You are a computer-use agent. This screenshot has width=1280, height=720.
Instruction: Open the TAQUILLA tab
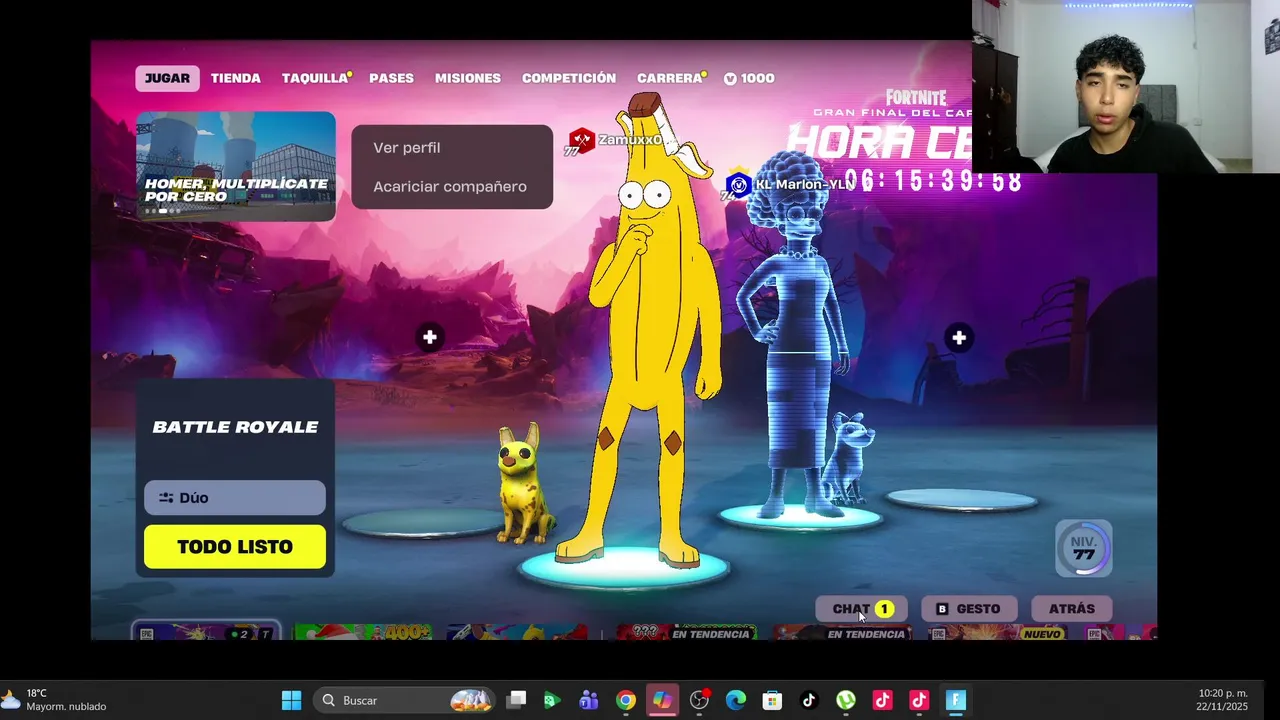tap(316, 78)
